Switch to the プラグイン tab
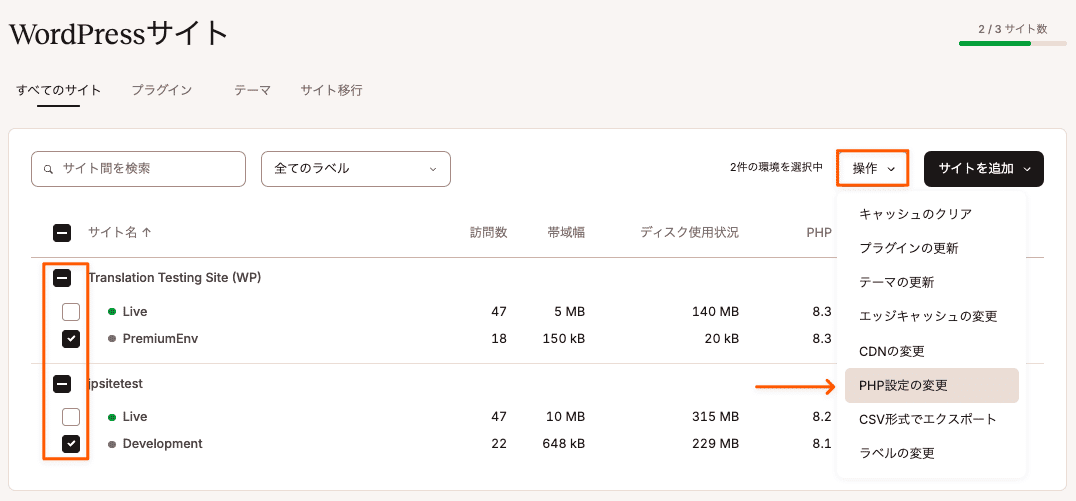The width and height of the screenshot is (1076, 501). point(162,90)
